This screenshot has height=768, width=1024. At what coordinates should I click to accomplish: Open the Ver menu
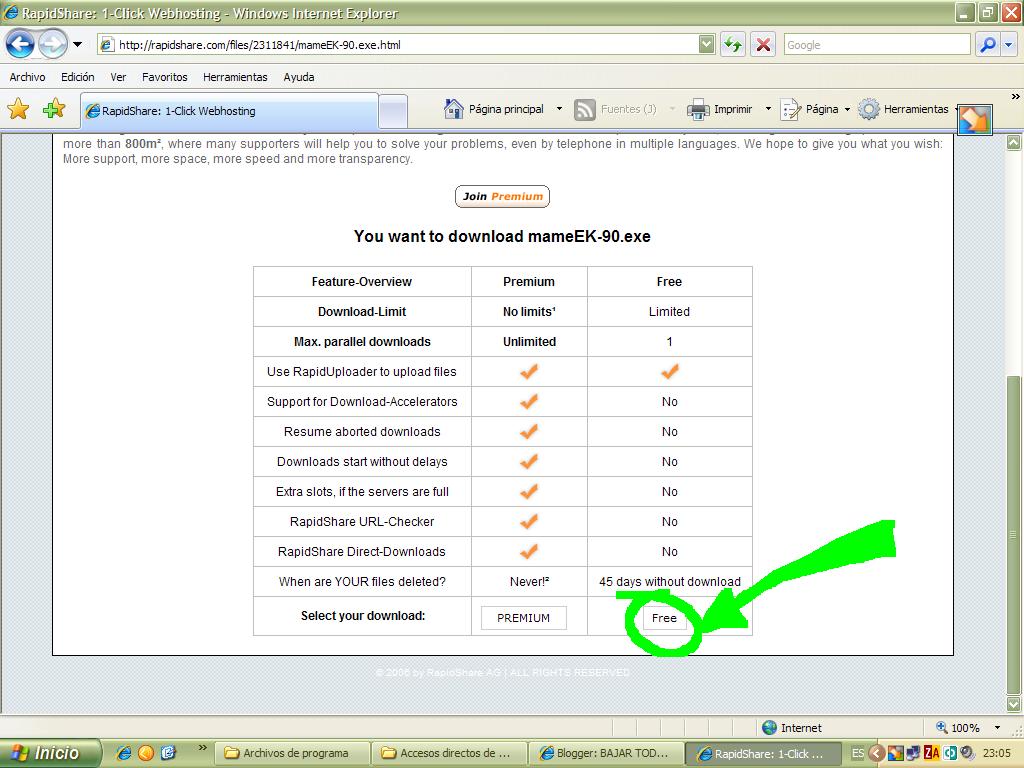click(x=118, y=77)
